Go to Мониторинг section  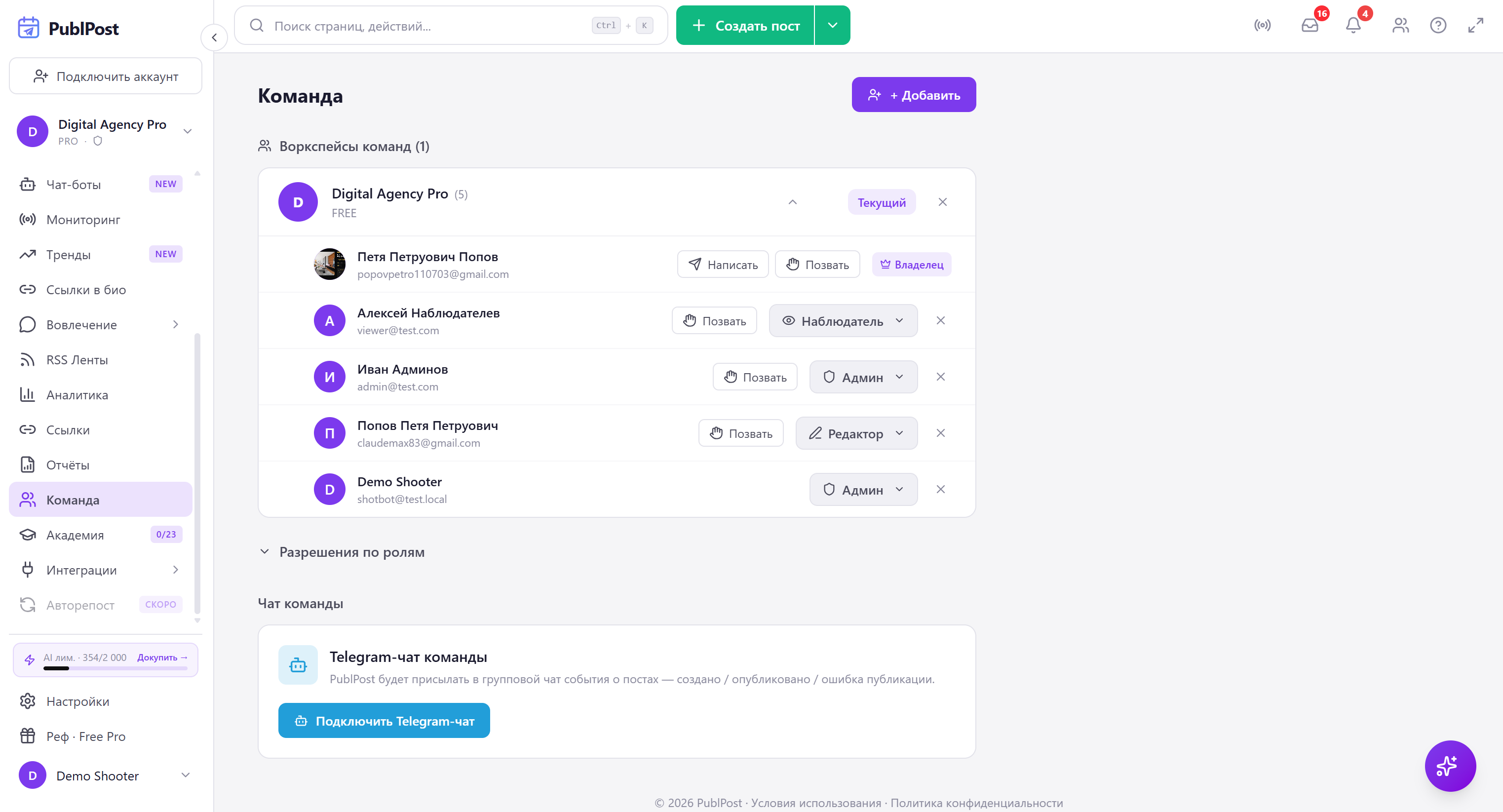(x=100, y=219)
